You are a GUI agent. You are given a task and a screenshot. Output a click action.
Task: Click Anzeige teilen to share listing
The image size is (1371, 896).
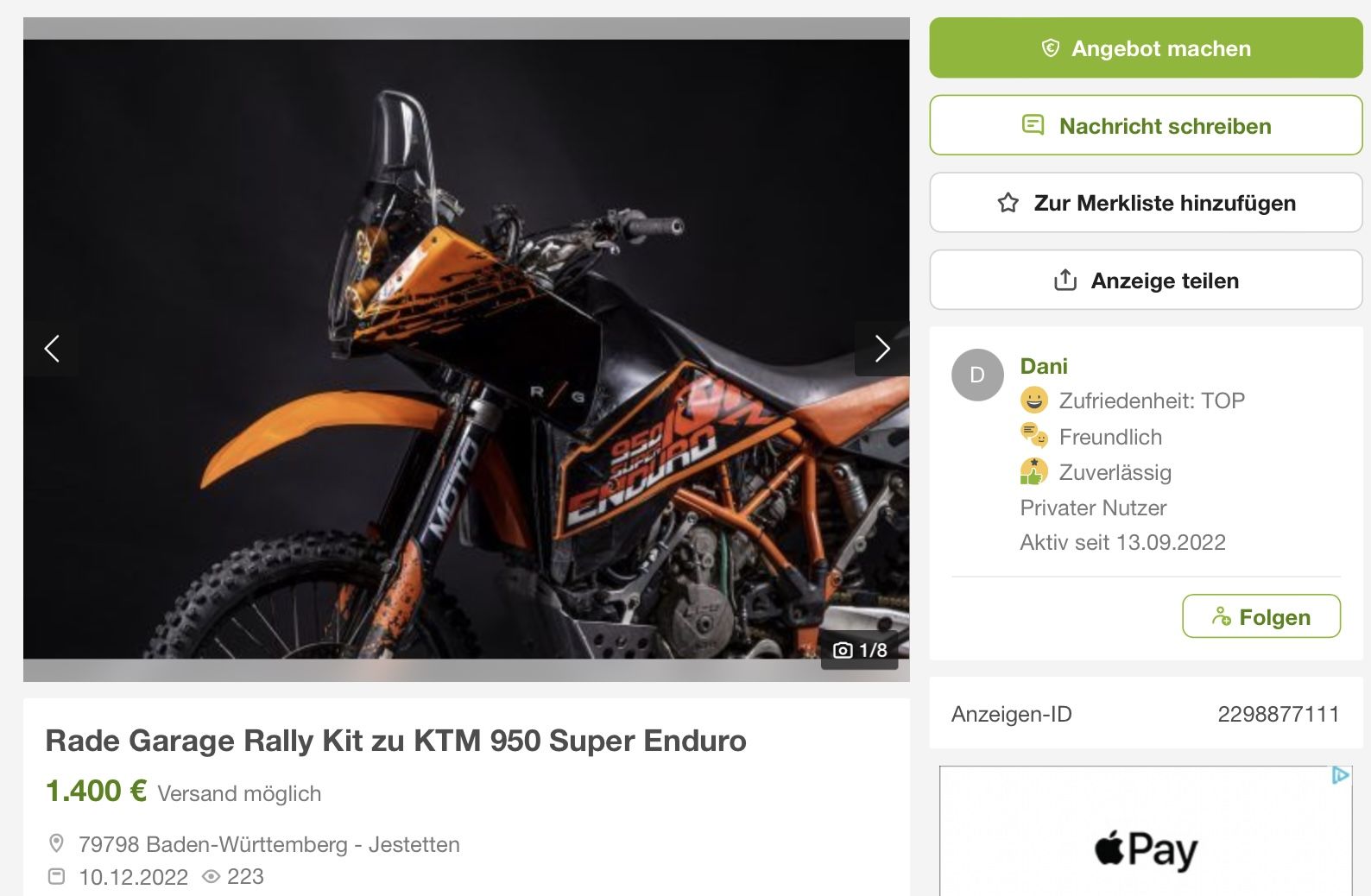1145,281
